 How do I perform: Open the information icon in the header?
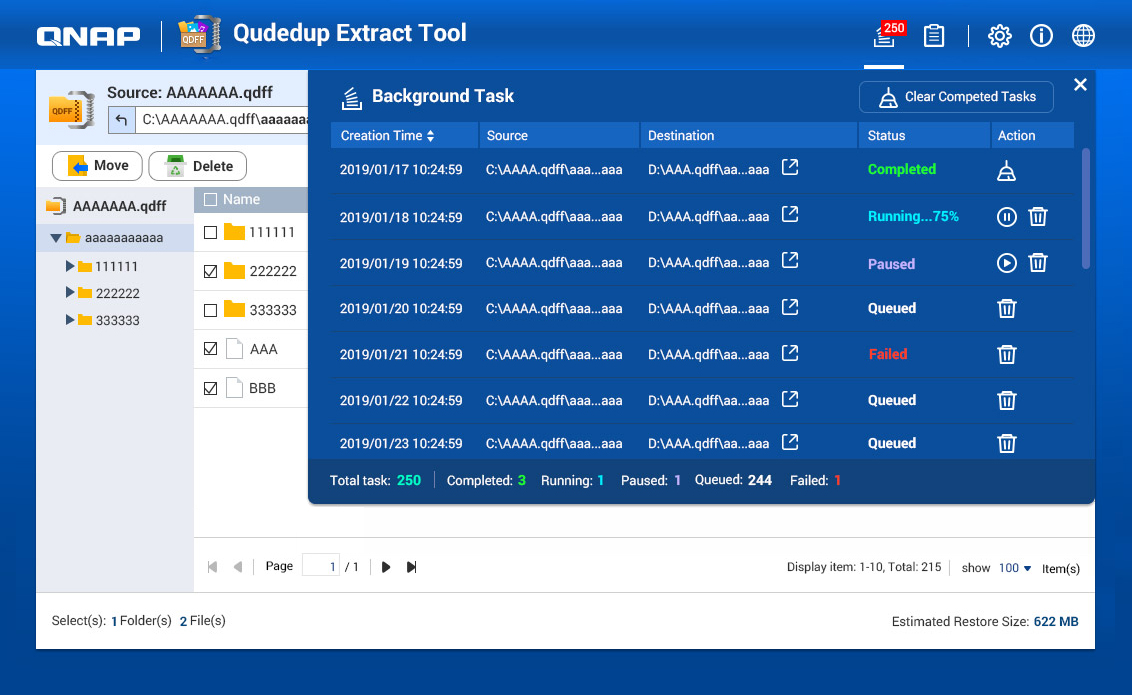pyautogui.click(x=1041, y=35)
